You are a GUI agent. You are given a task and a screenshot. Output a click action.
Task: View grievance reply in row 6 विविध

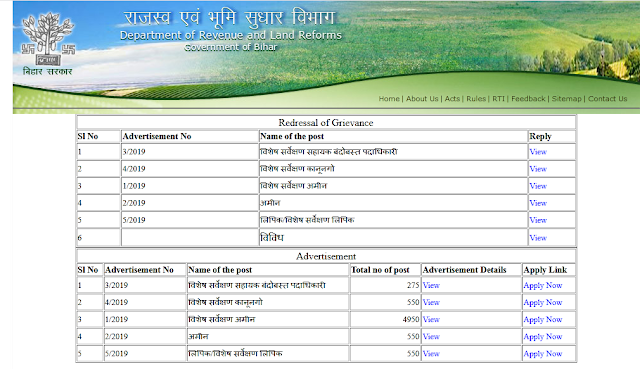[x=538, y=238]
